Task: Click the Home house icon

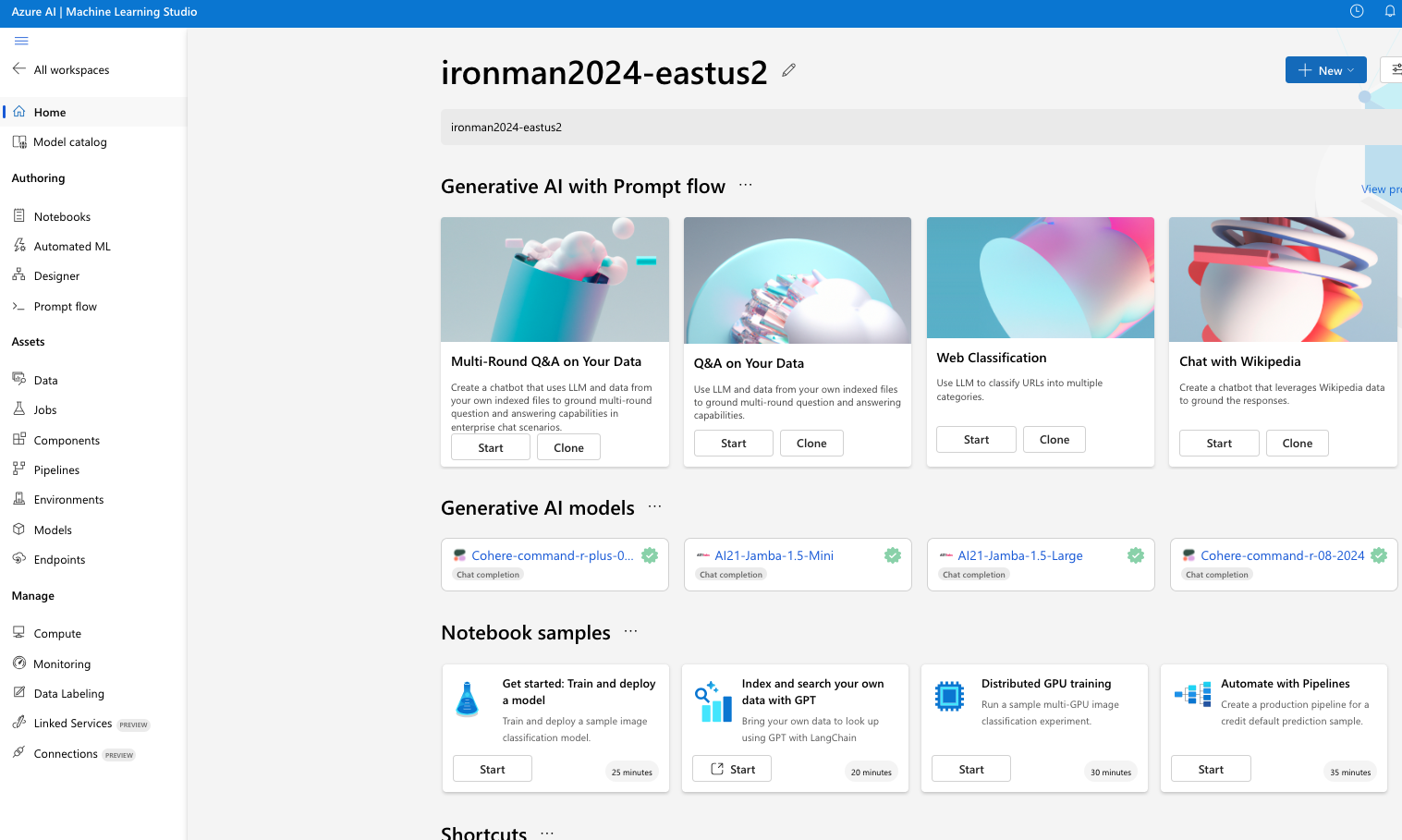Action: [19, 112]
